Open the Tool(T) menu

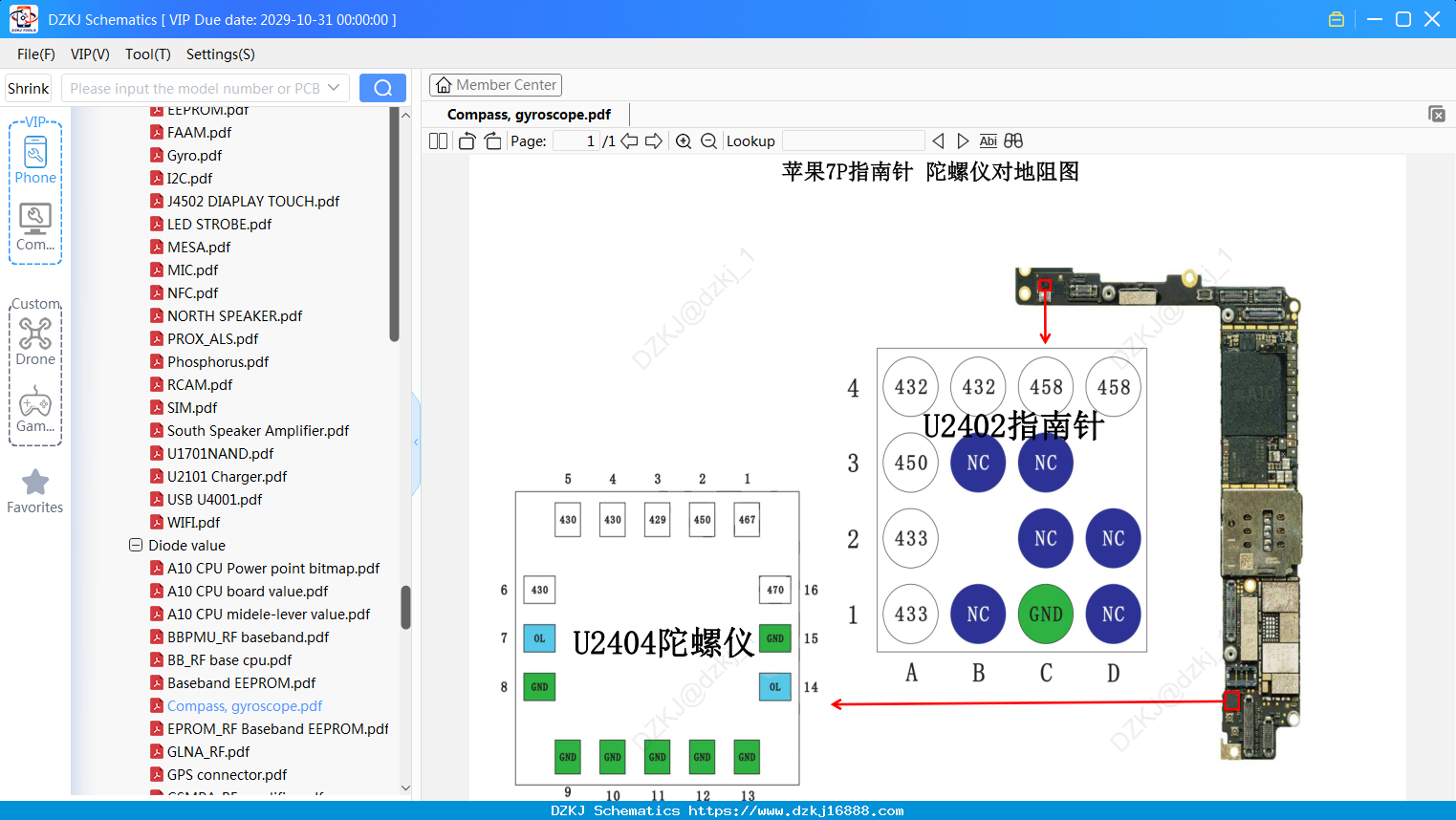tap(148, 54)
